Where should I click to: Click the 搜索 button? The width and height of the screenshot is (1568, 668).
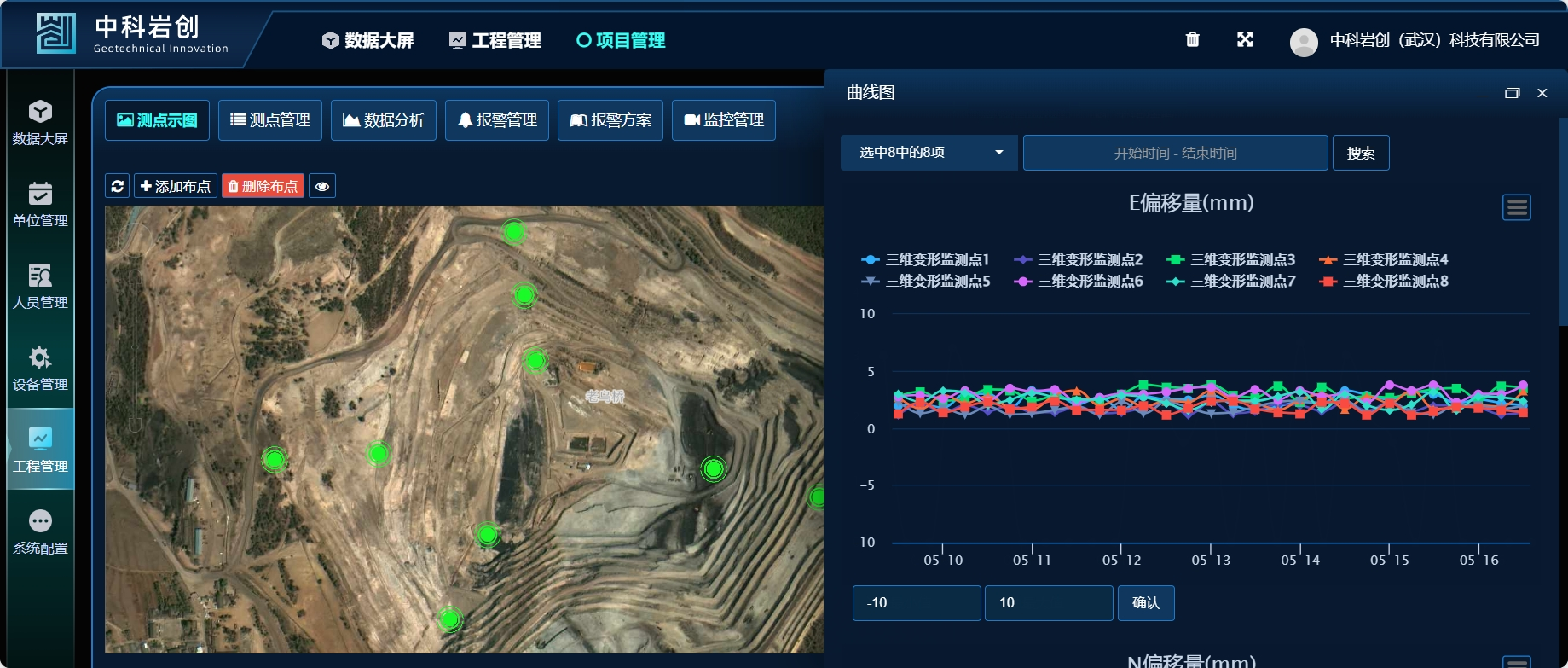pyautogui.click(x=1361, y=153)
